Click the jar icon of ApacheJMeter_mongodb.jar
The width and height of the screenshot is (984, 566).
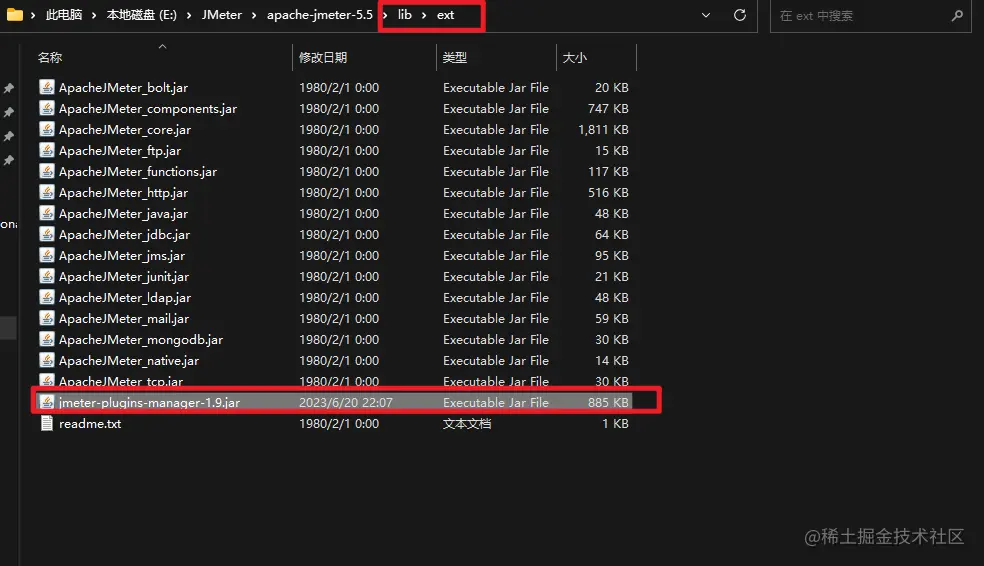(47, 339)
